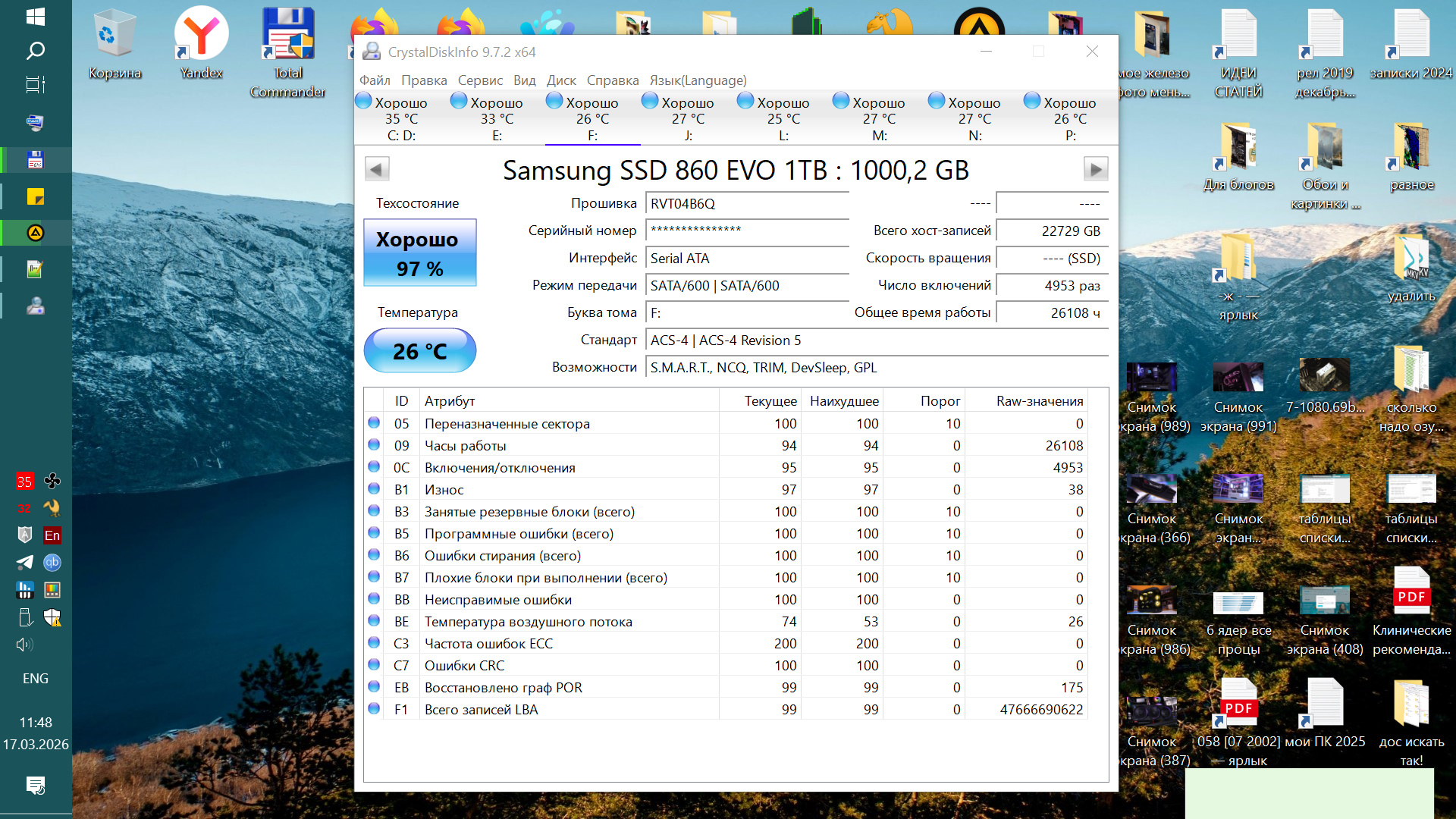Go to next disk with right arrow

pos(1095,168)
